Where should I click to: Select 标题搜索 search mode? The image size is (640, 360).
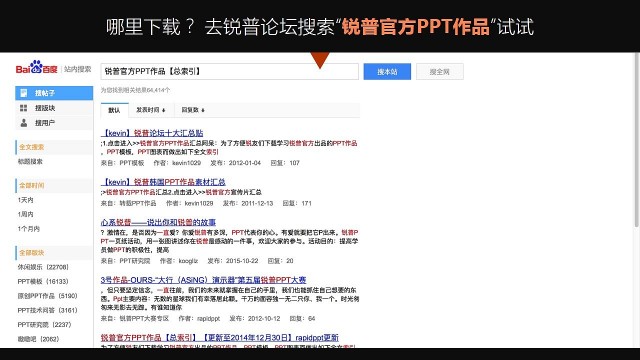[30, 162]
